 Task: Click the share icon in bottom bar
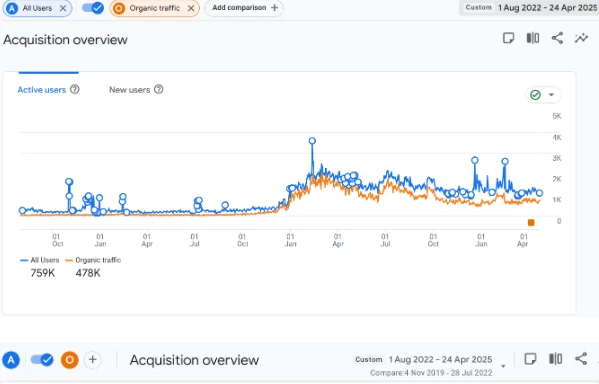point(581,359)
